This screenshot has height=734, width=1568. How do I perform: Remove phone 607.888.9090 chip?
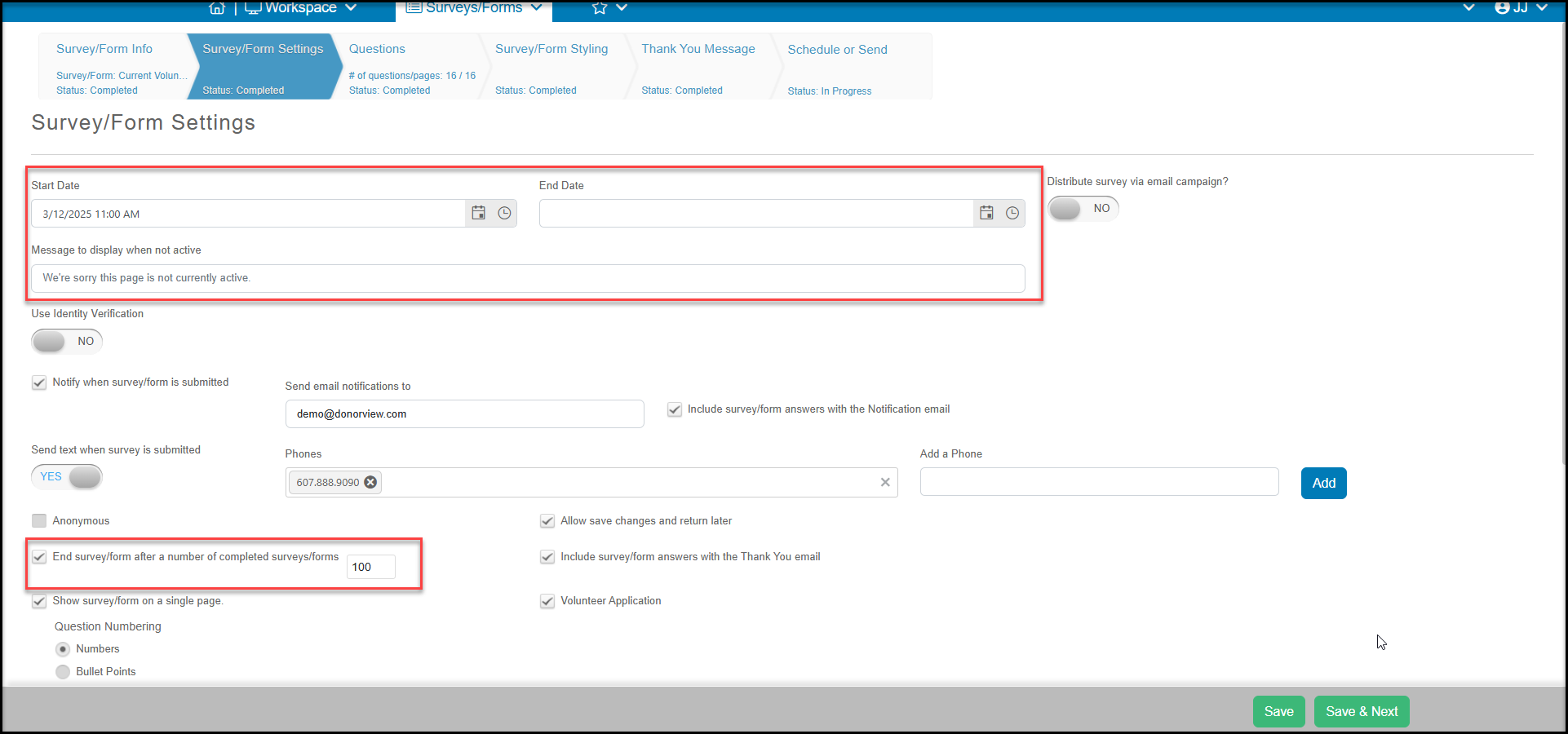(370, 482)
